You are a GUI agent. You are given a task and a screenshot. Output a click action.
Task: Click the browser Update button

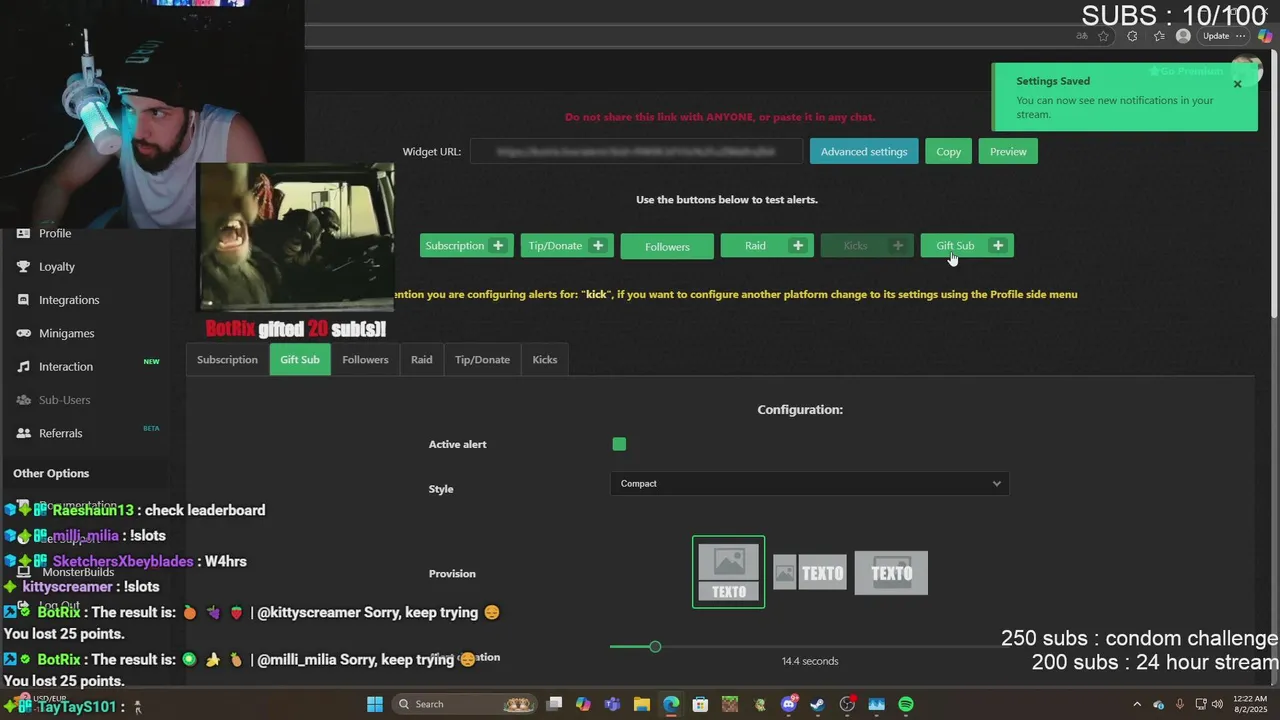(x=1223, y=36)
